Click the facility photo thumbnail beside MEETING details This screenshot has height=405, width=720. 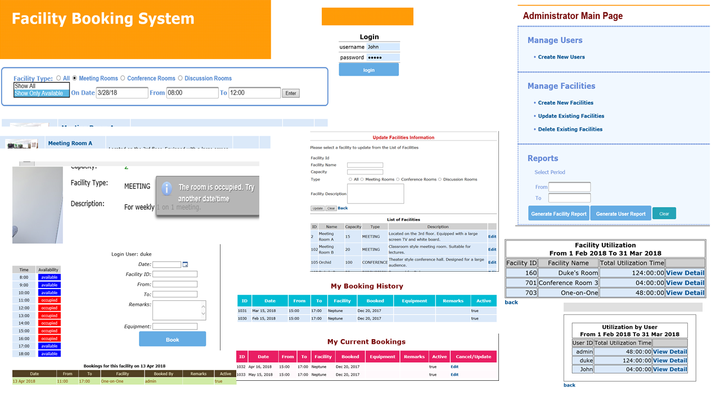coord(38,205)
